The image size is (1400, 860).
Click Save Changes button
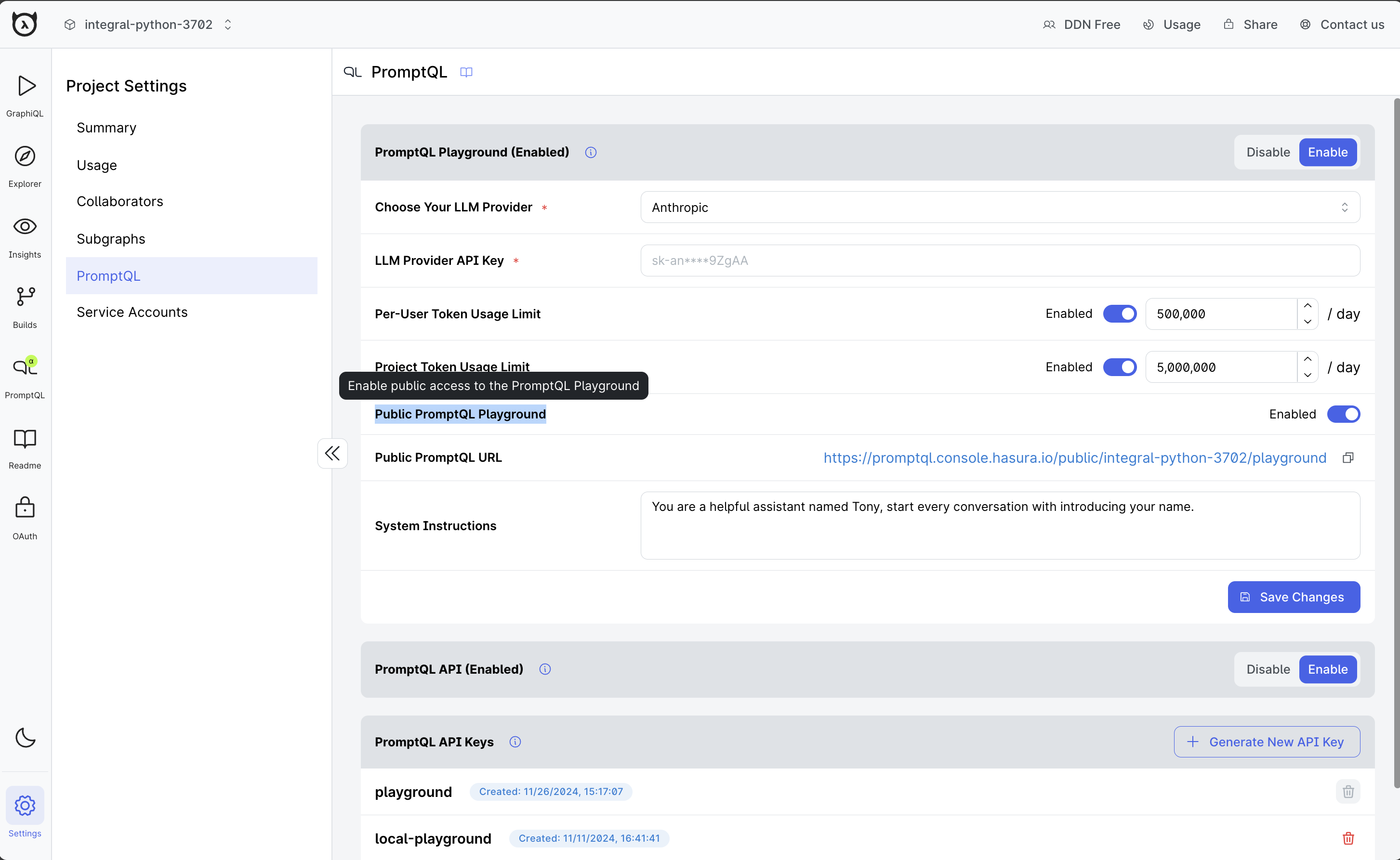click(x=1294, y=597)
